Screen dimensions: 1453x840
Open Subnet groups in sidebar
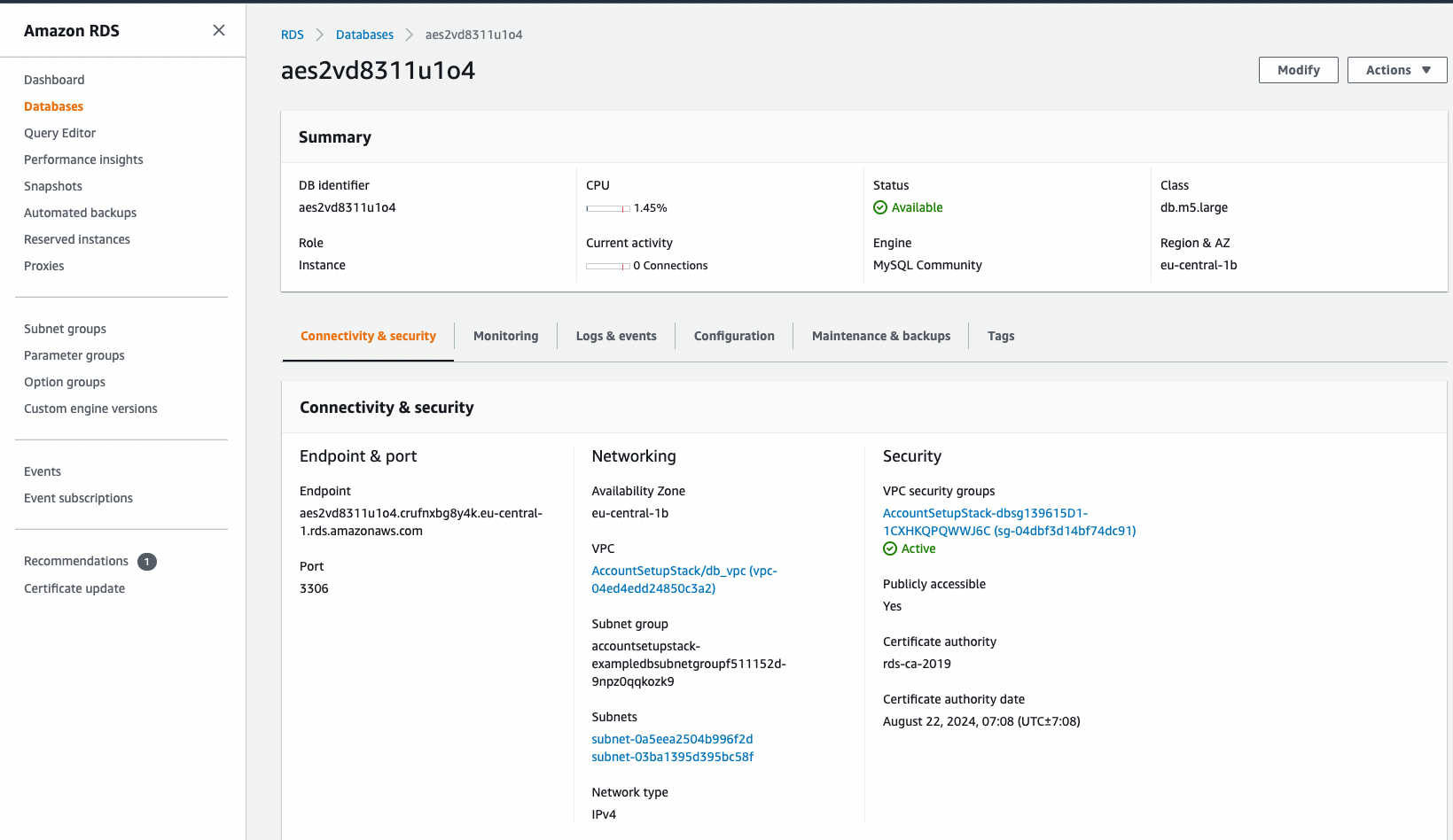coord(65,329)
